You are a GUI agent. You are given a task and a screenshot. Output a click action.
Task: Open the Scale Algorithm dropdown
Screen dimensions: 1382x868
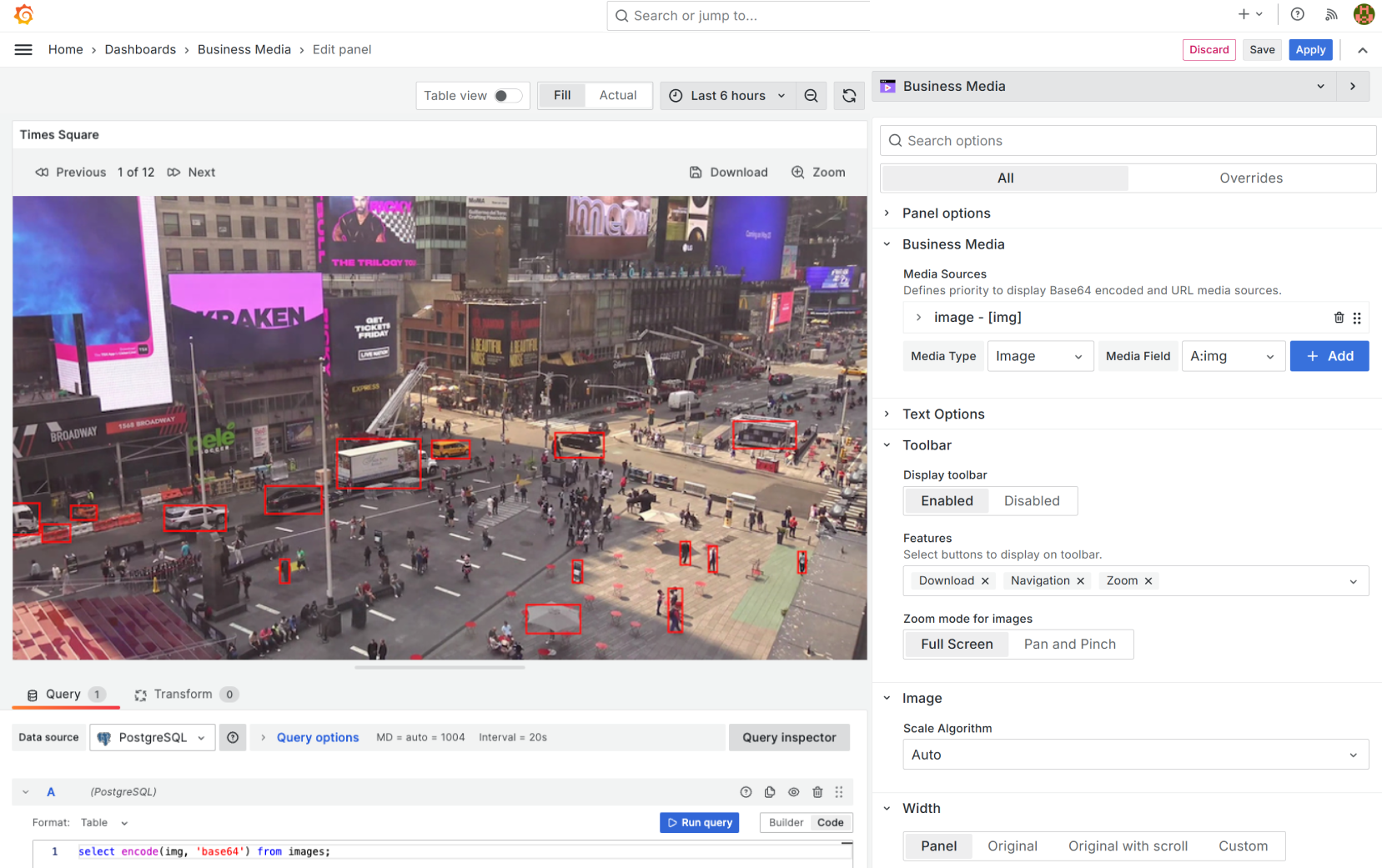click(x=1134, y=755)
